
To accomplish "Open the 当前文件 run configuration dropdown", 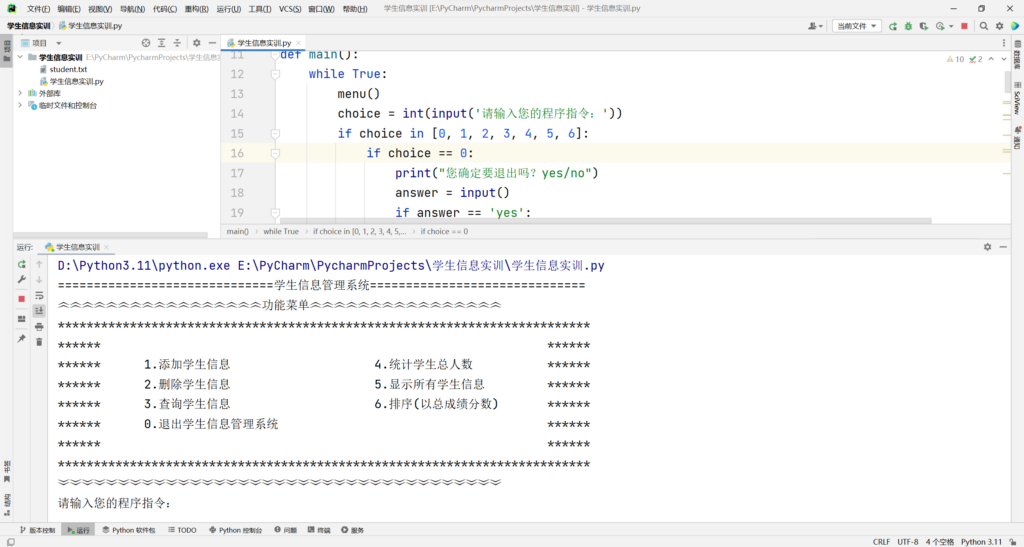I will pos(856,26).
